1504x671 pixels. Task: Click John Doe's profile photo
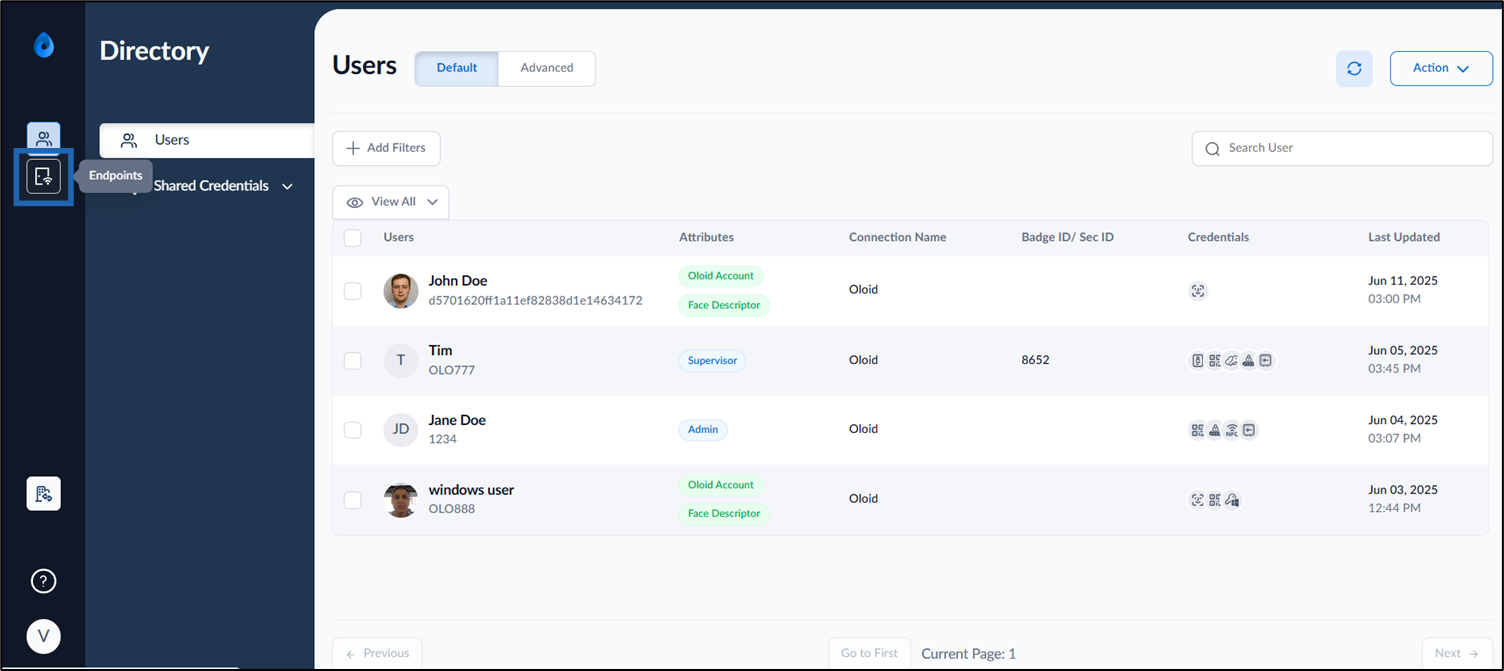[x=401, y=291]
